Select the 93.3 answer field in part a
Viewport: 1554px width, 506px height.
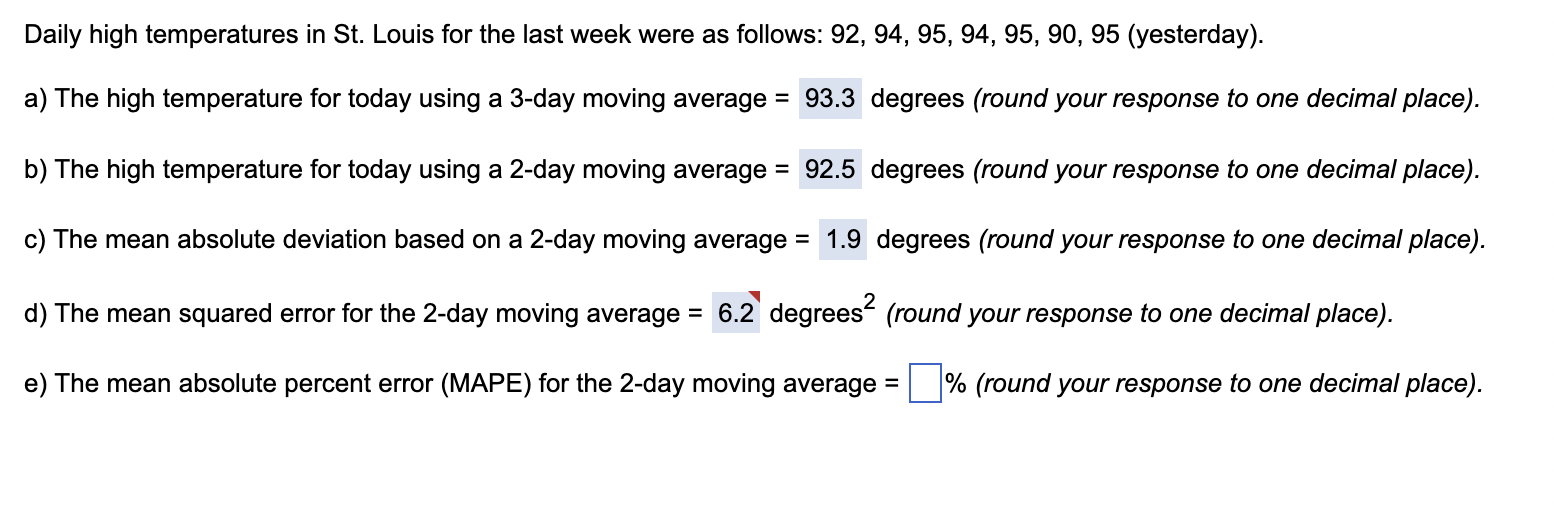830,99
